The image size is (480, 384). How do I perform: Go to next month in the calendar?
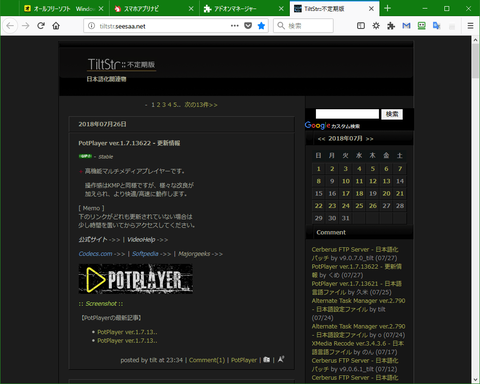tap(369, 139)
